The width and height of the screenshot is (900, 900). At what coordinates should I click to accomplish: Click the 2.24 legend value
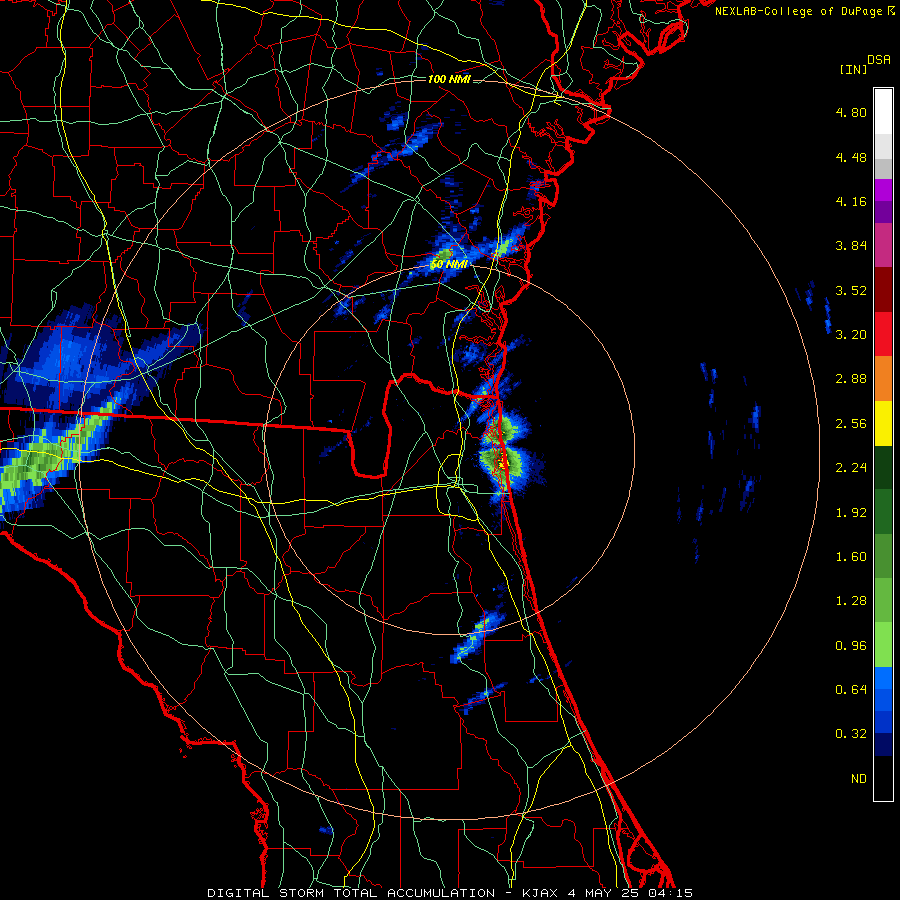click(x=851, y=468)
